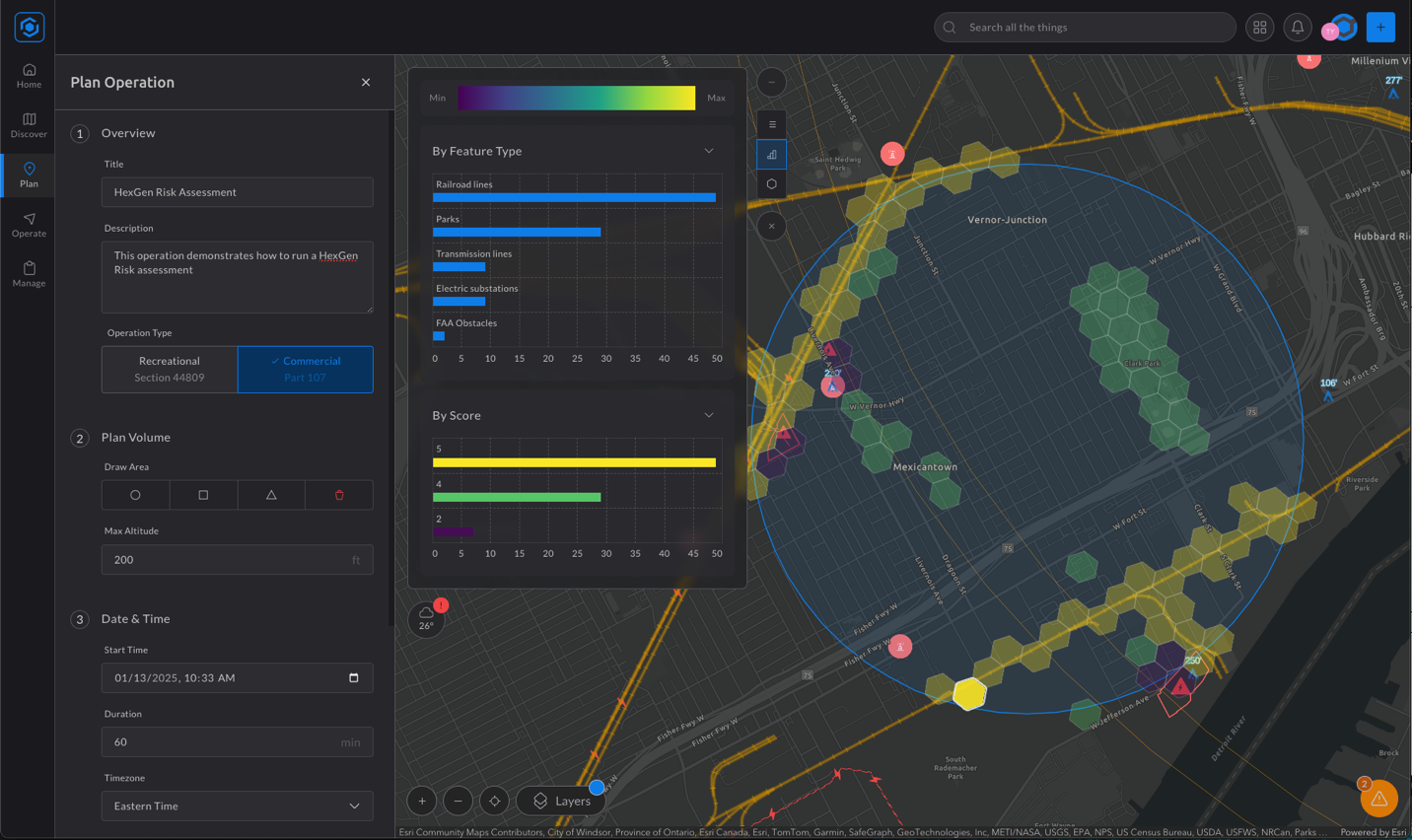Click the Electric substations bar
The height and width of the screenshot is (840, 1412).
point(459,302)
